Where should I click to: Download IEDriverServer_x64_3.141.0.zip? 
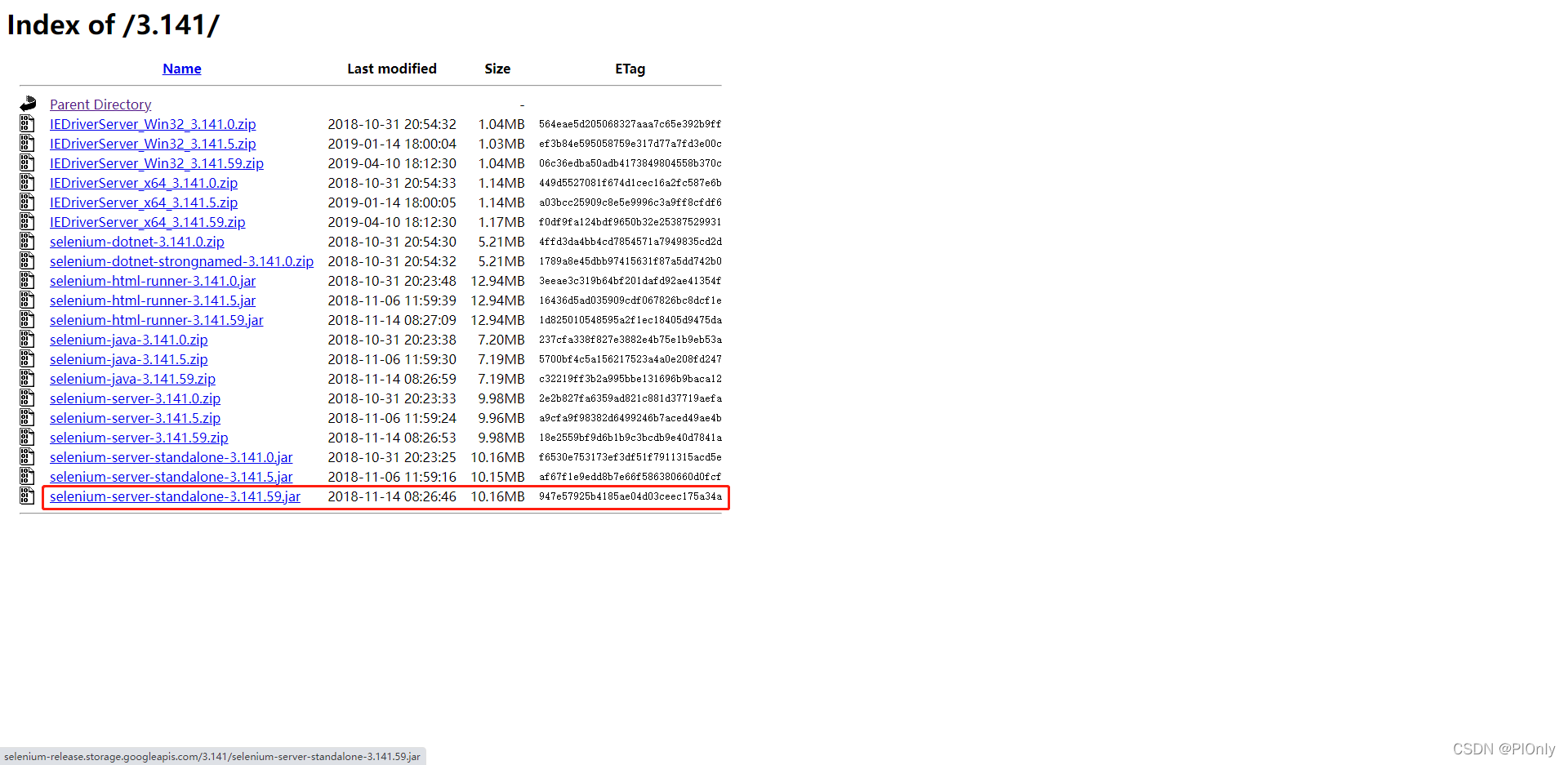(144, 183)
